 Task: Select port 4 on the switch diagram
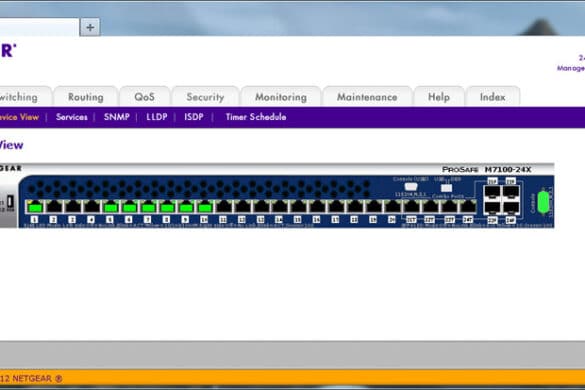tap(92, 207)
